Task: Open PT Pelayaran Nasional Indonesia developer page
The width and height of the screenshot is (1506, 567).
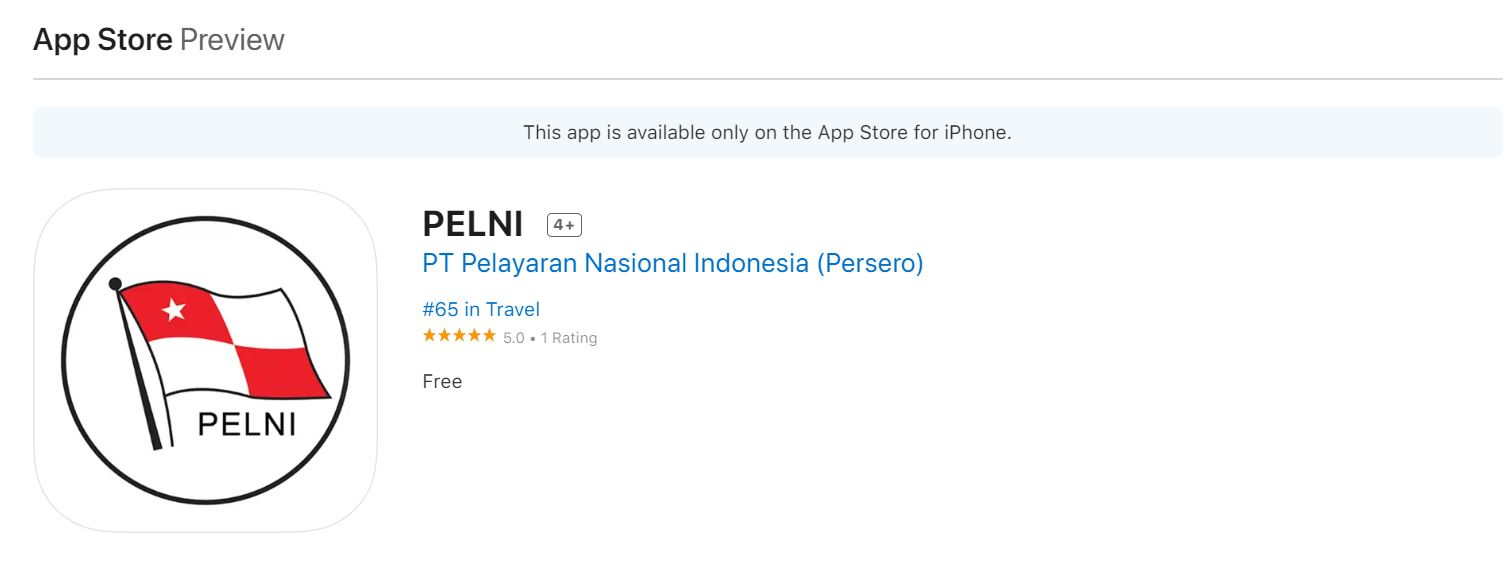Action: pyautogui.click(x=672, y=263)
